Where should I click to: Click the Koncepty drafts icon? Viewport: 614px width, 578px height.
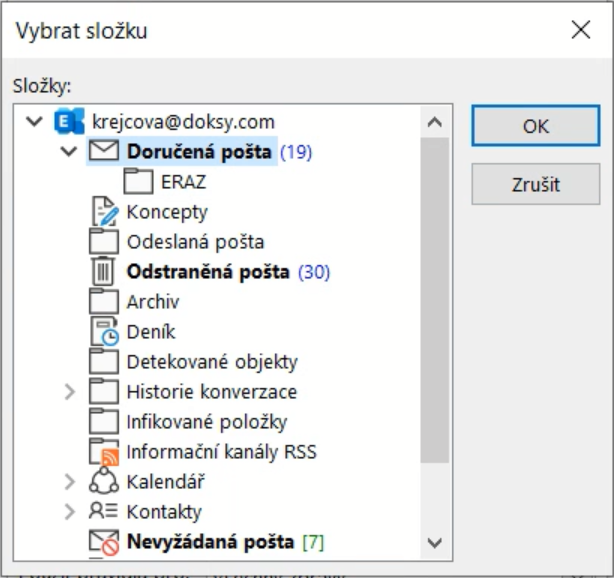[104, 212]
